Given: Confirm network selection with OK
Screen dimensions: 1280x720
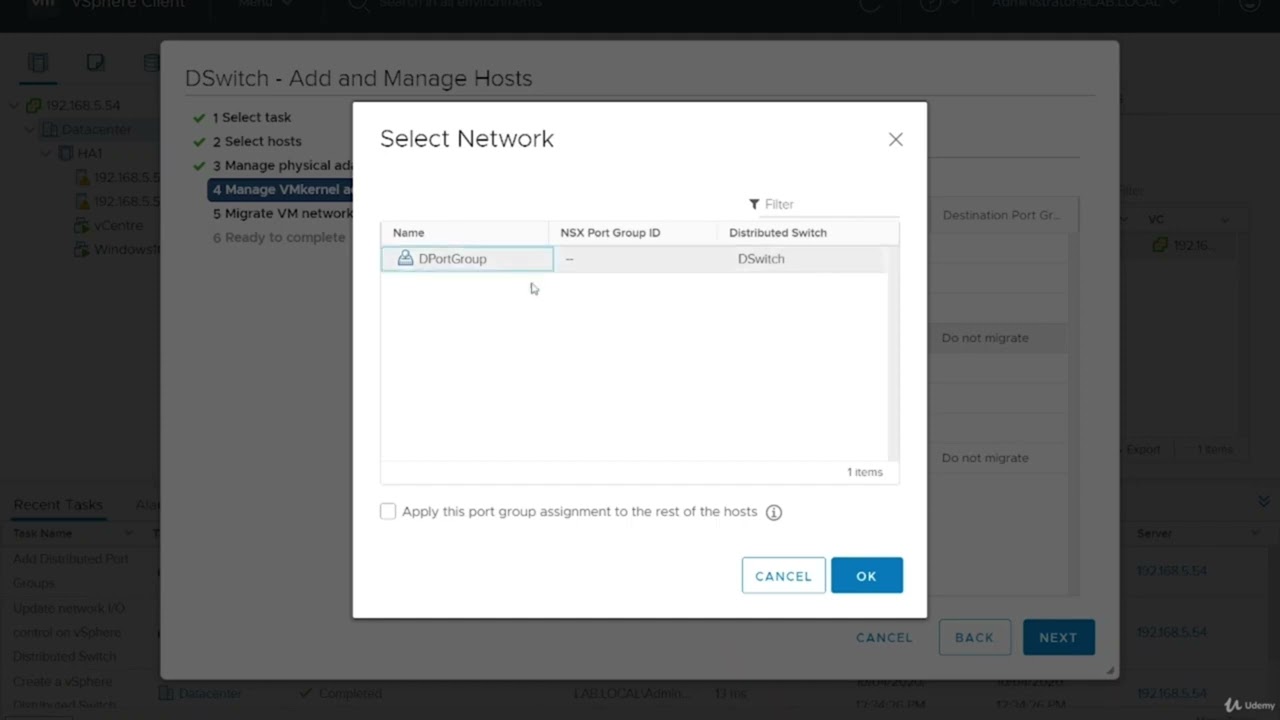Looking at the screenshot, I should (866, 575).
